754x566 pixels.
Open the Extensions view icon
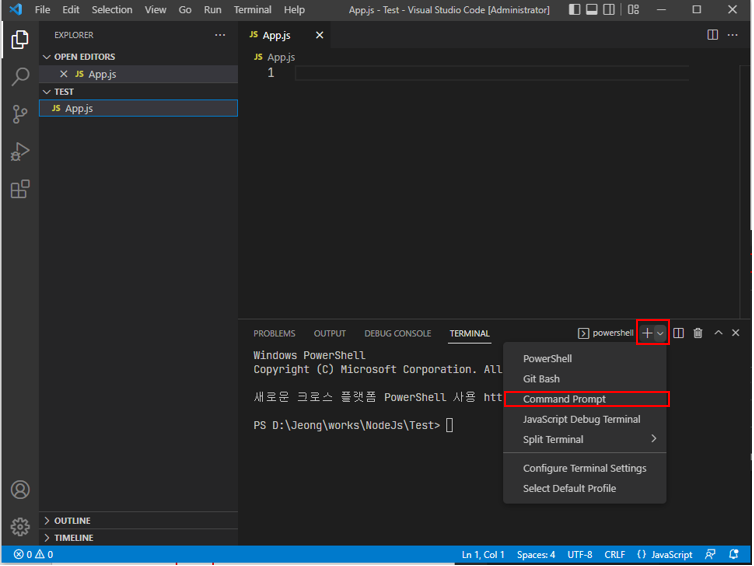click(x=20, y=189)
